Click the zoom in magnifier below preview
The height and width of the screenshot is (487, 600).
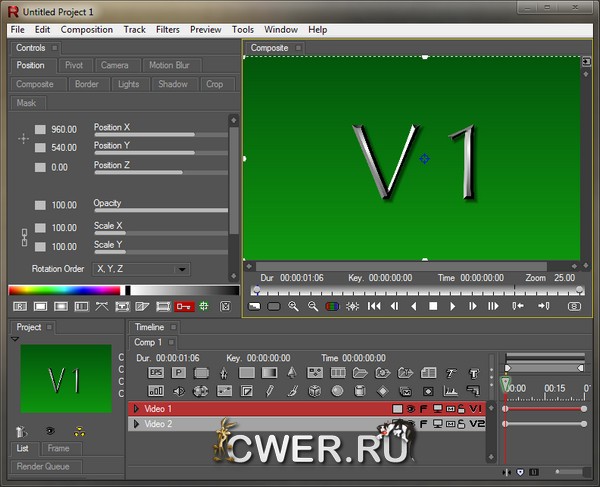[x=294, y=306]
